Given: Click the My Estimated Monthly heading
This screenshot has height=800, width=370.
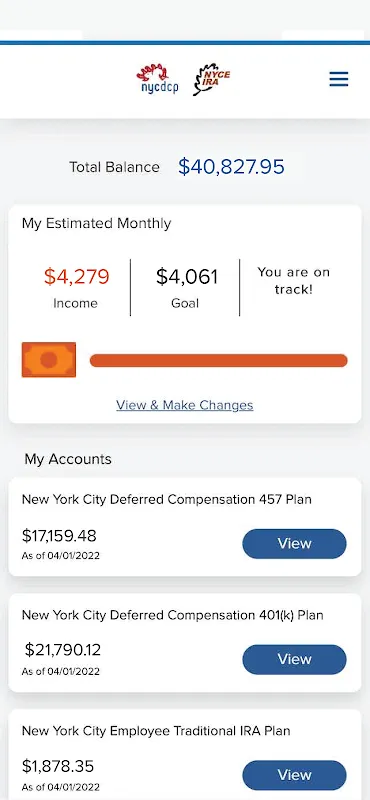Looking at the screenshot, I should click(96, 223).
